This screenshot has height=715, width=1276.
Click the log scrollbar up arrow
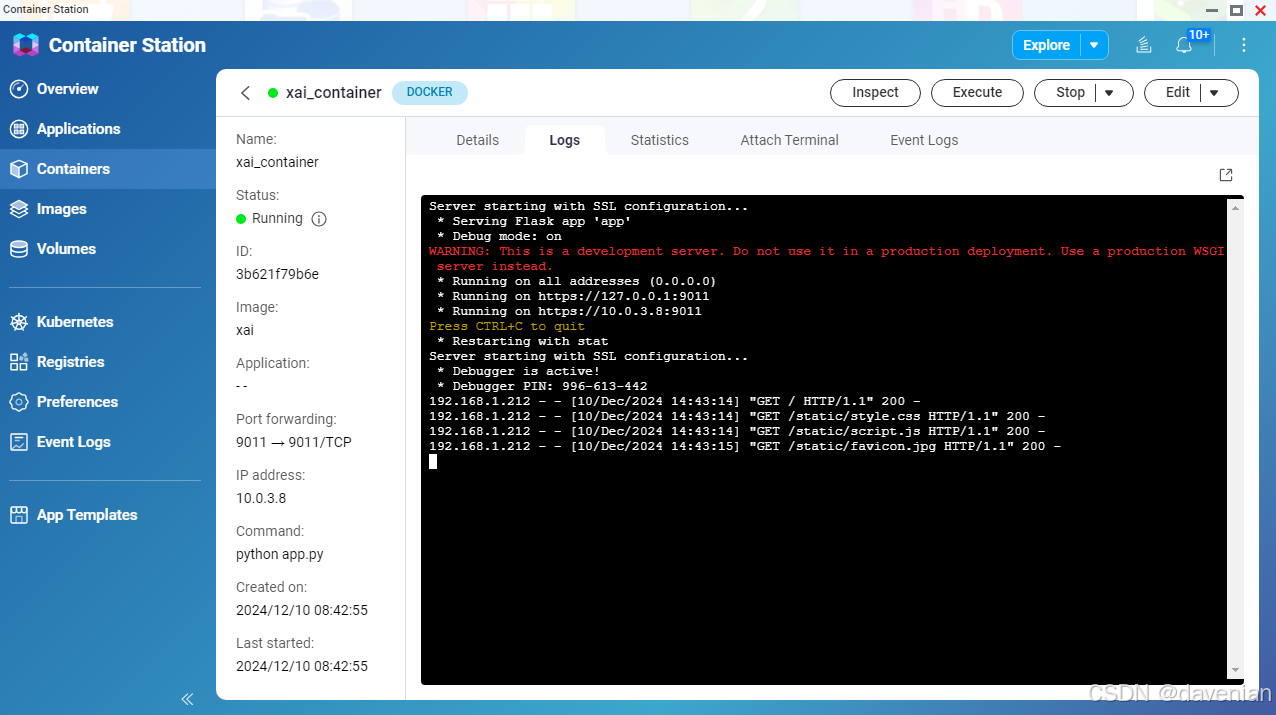[1236, 207]
